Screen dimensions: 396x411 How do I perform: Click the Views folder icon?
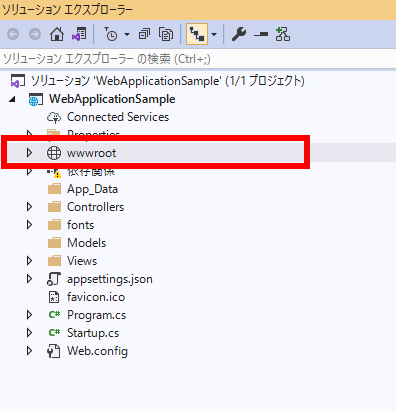point(54,261)
